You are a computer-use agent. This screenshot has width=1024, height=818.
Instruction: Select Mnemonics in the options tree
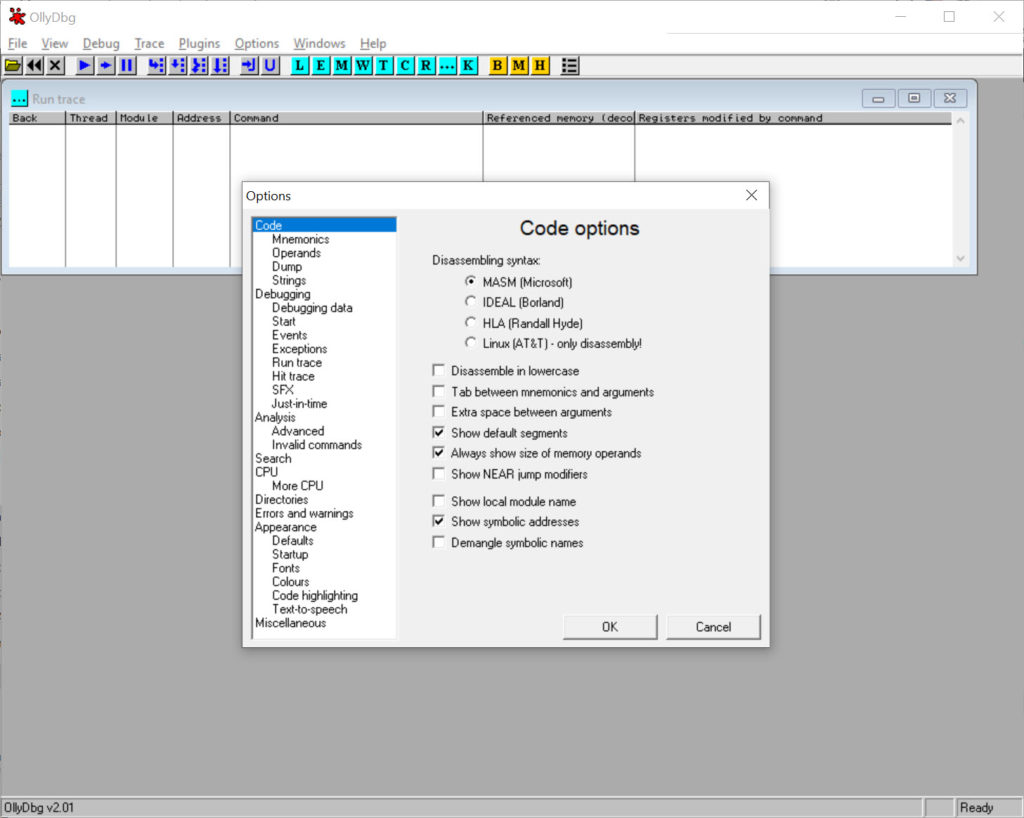point(300,239)
